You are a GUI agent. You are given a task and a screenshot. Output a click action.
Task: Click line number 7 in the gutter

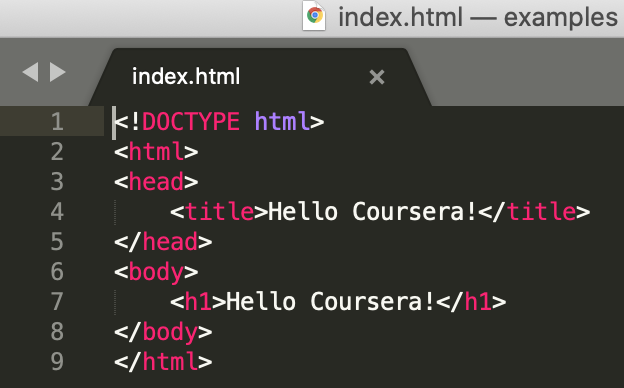point(57,301)
